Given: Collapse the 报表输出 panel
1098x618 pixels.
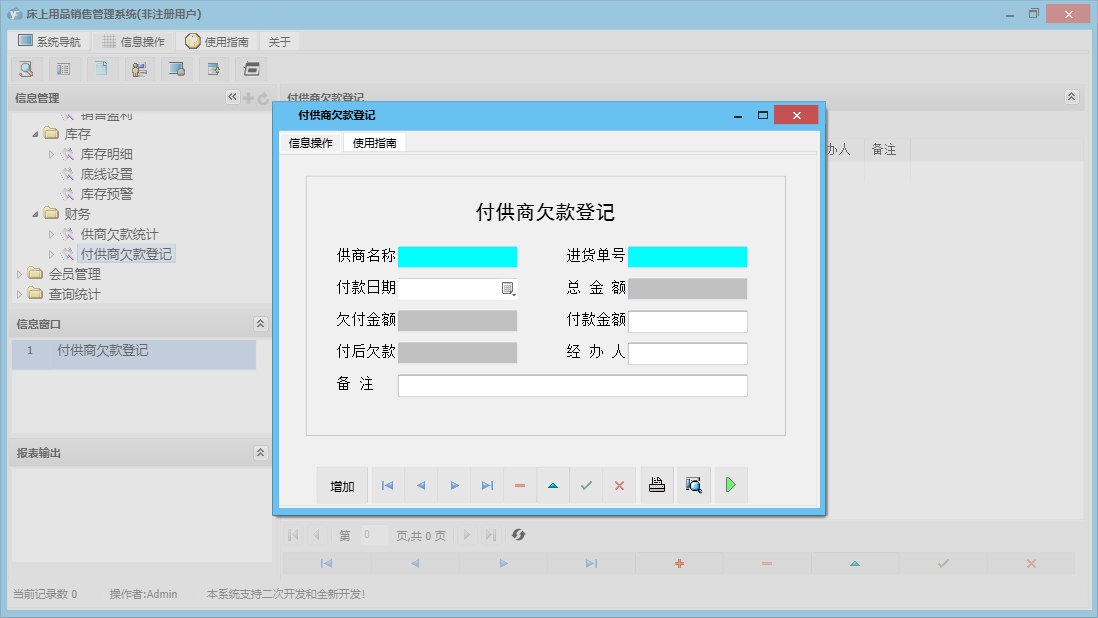Looking at the screenshot, I should (261, 451).
